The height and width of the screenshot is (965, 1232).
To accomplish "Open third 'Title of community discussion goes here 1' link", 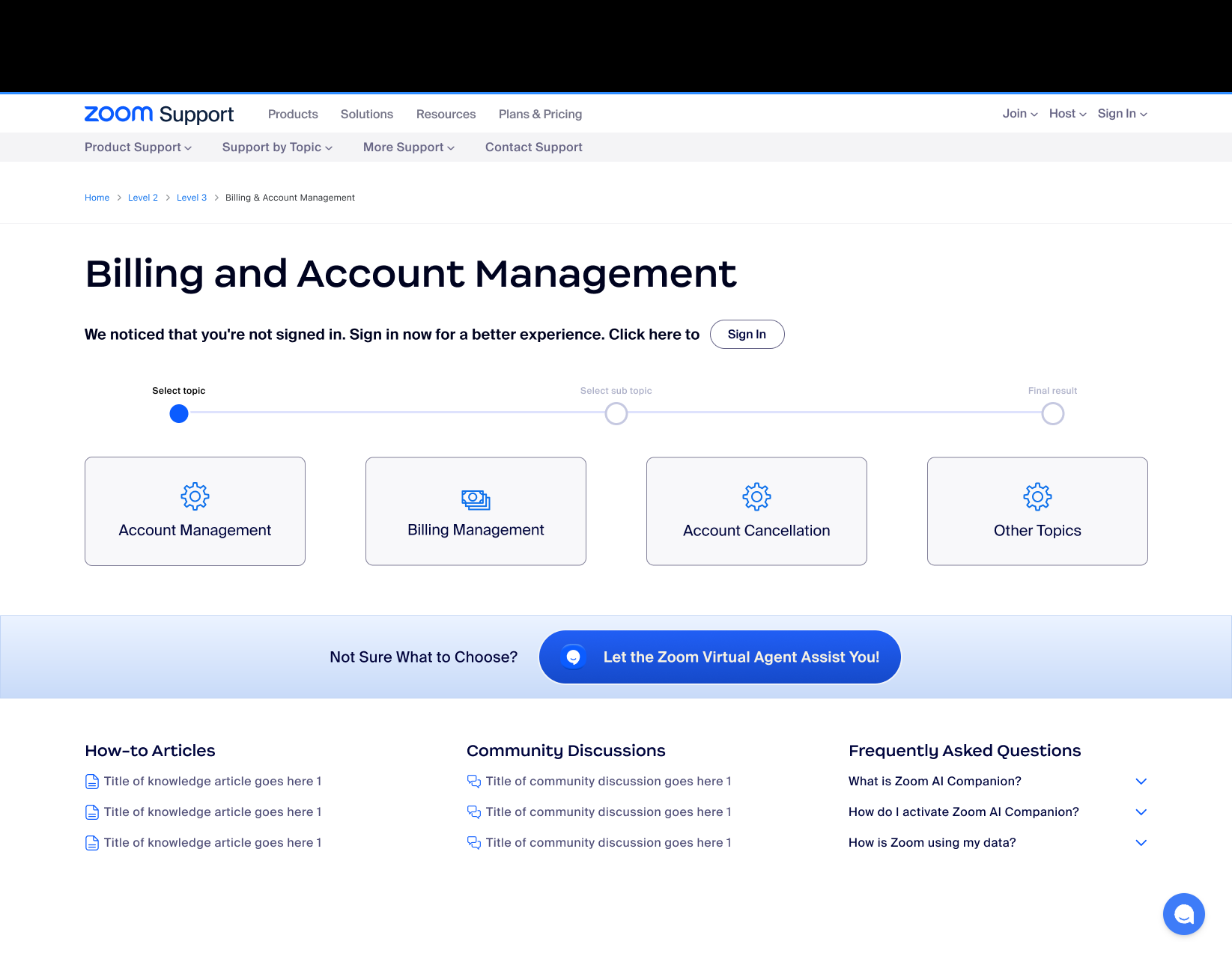I will coord(608,843).
